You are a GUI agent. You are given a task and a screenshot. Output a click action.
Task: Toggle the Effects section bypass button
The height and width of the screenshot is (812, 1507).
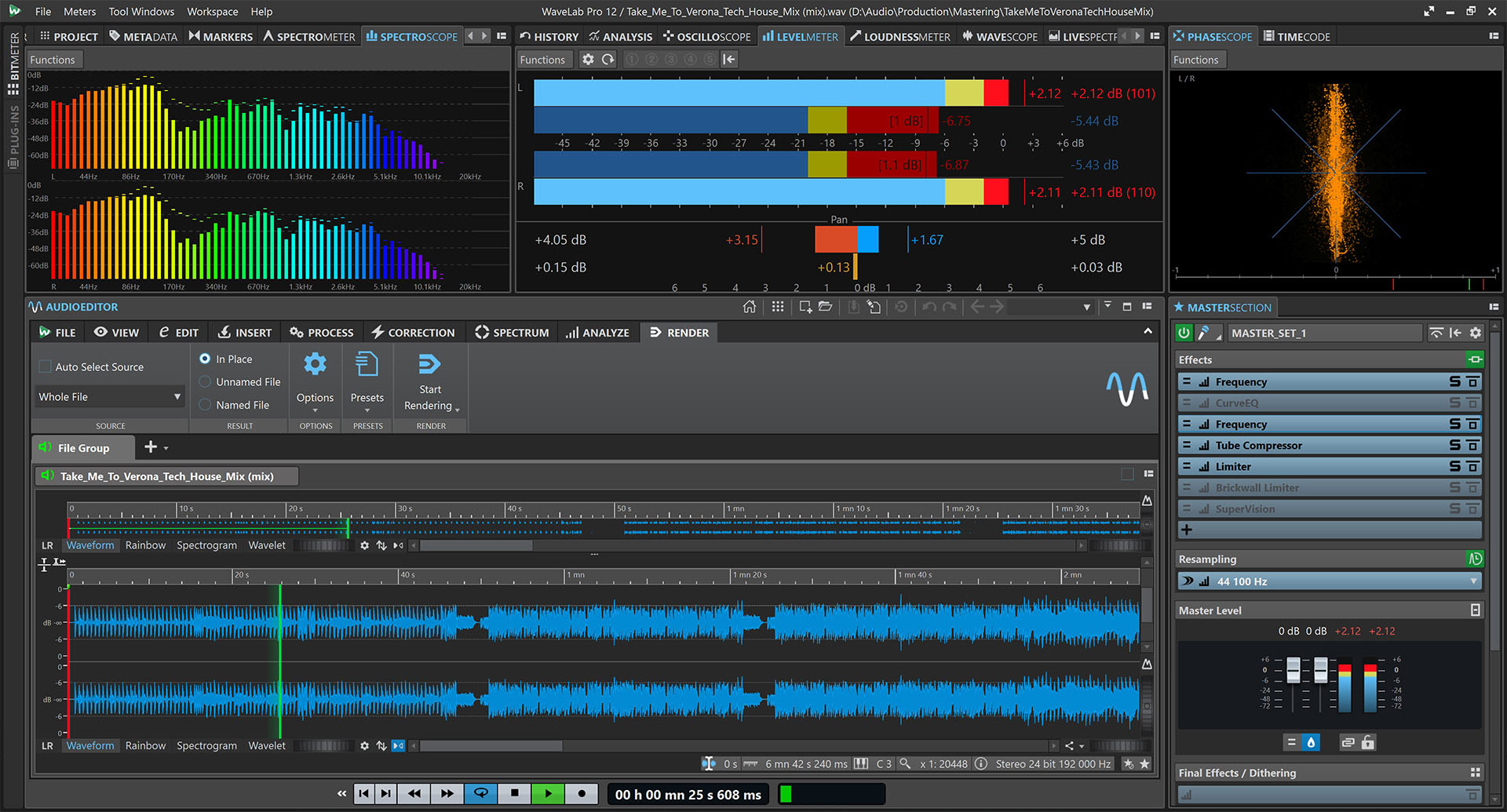tap(1475, 359)
